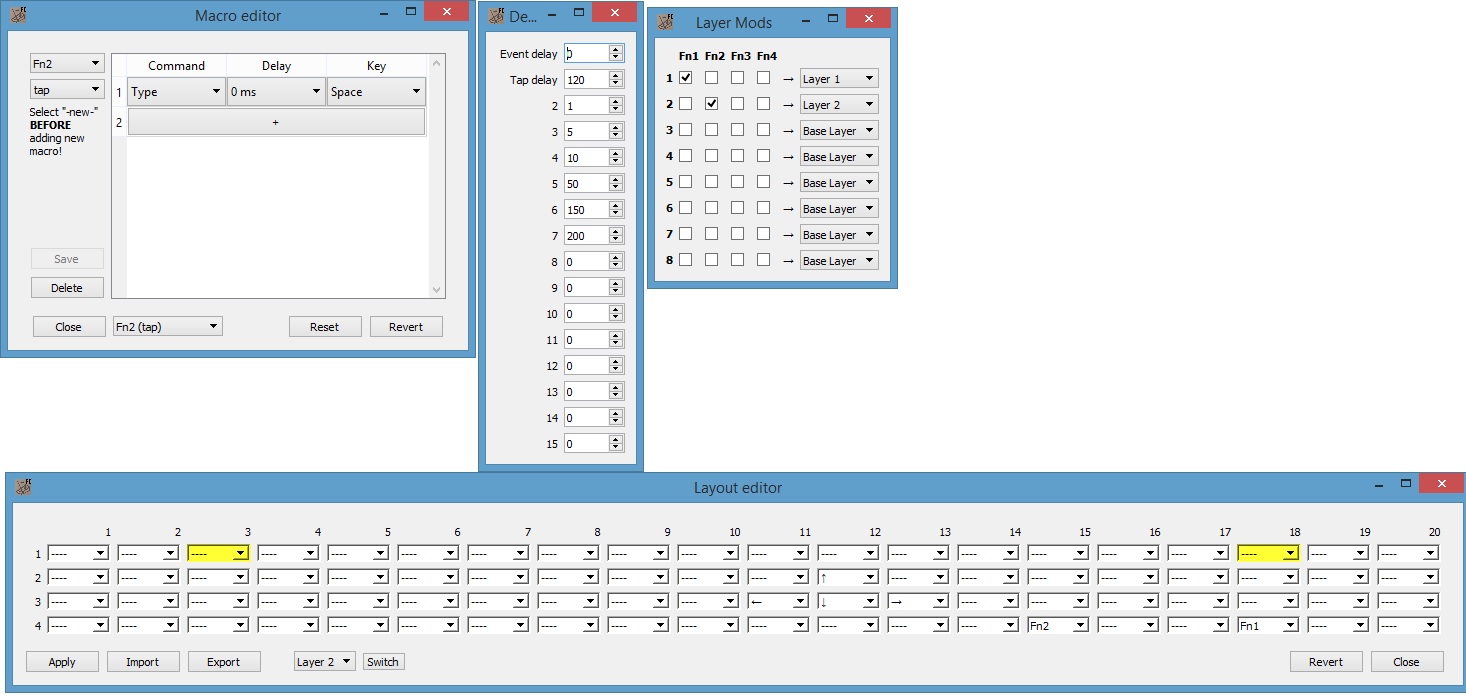Click the Export button in Layout editor
Image resolution: width=1466 pixels, height=696 pixels.
[223, 662]
